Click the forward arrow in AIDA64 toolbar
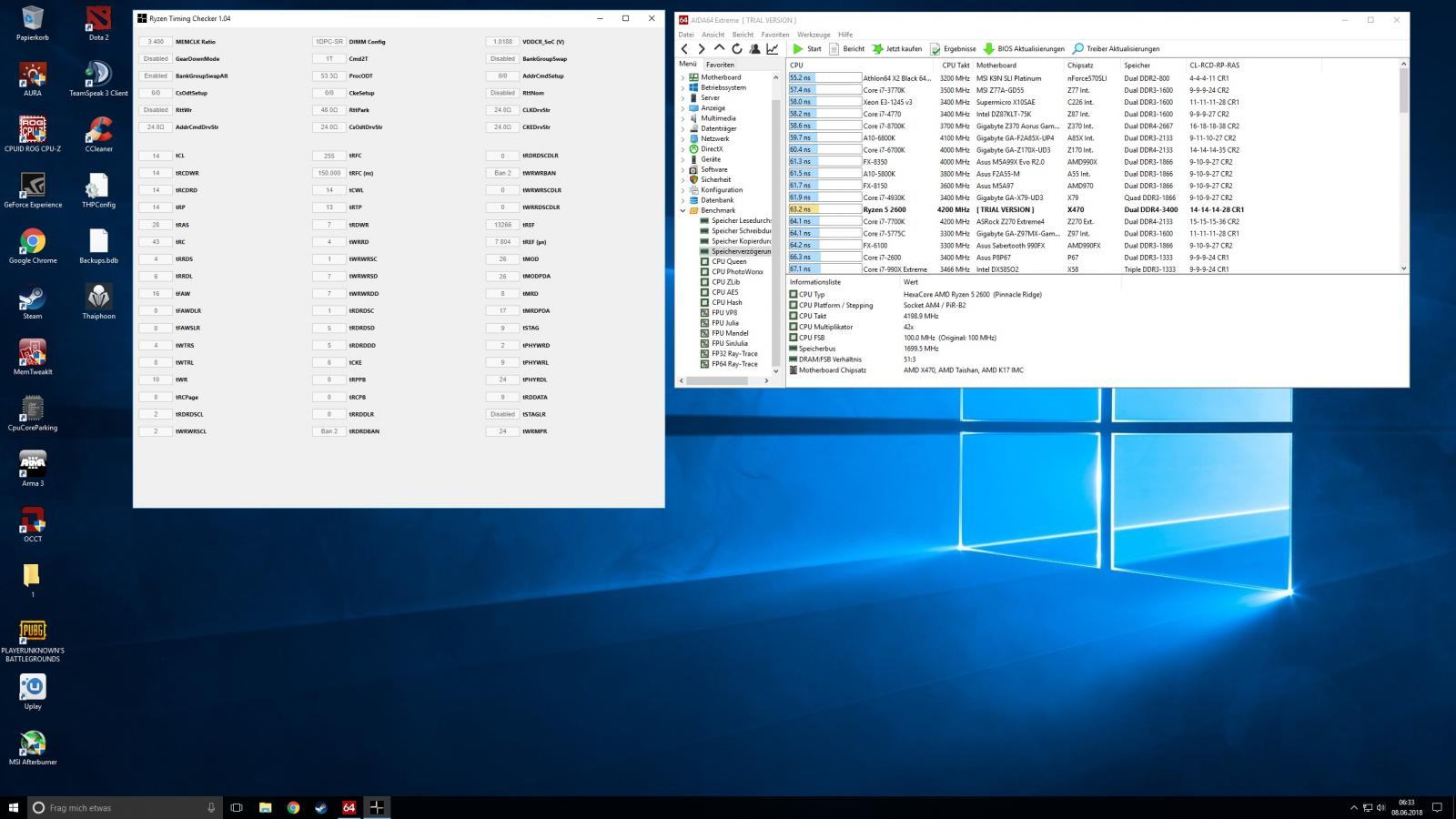This screenshot has height=819, width=1456. click(x=701, y=49)
